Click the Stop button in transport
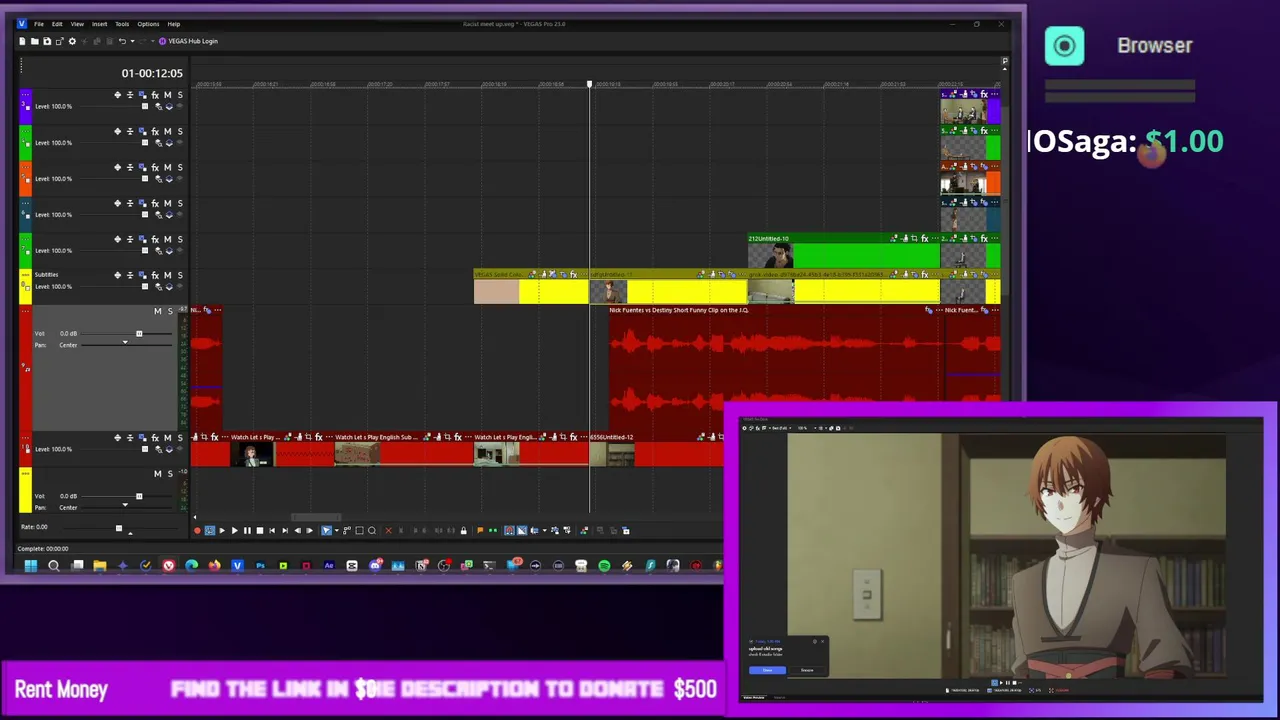This screenshot has width=1280, height=720. tap(260, 530)
